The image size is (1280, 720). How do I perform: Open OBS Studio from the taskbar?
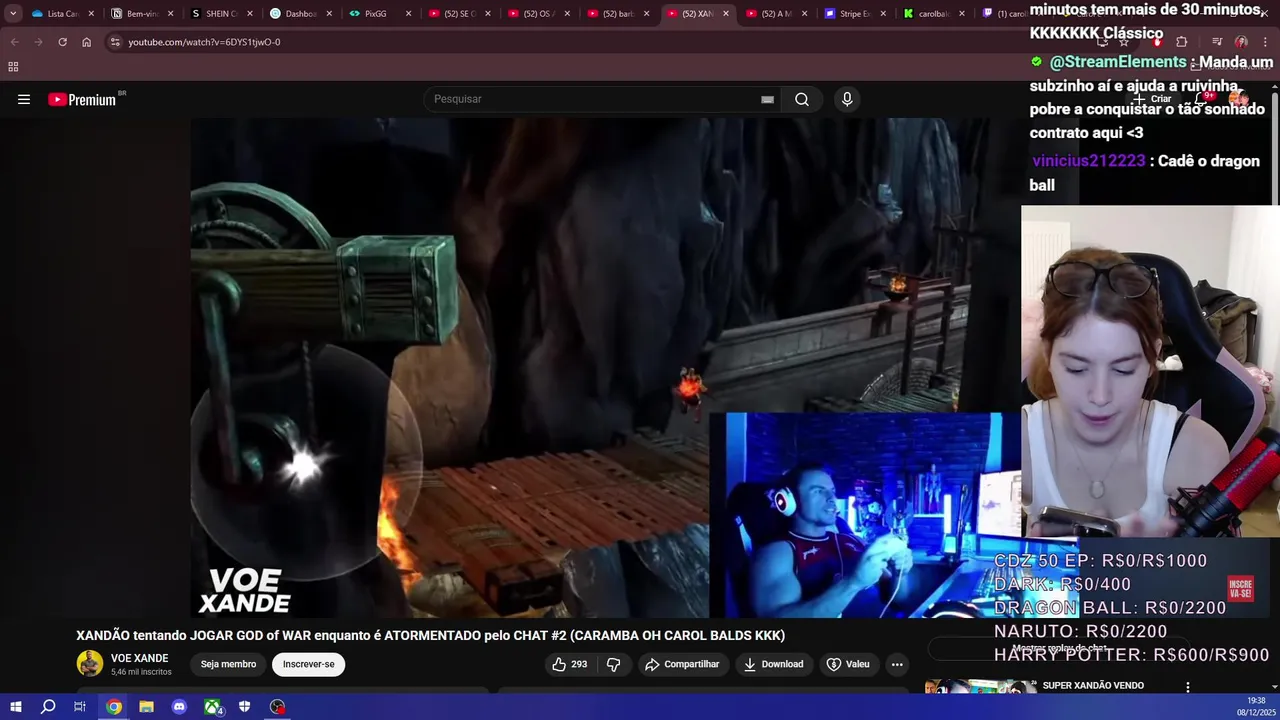[277, 707]
